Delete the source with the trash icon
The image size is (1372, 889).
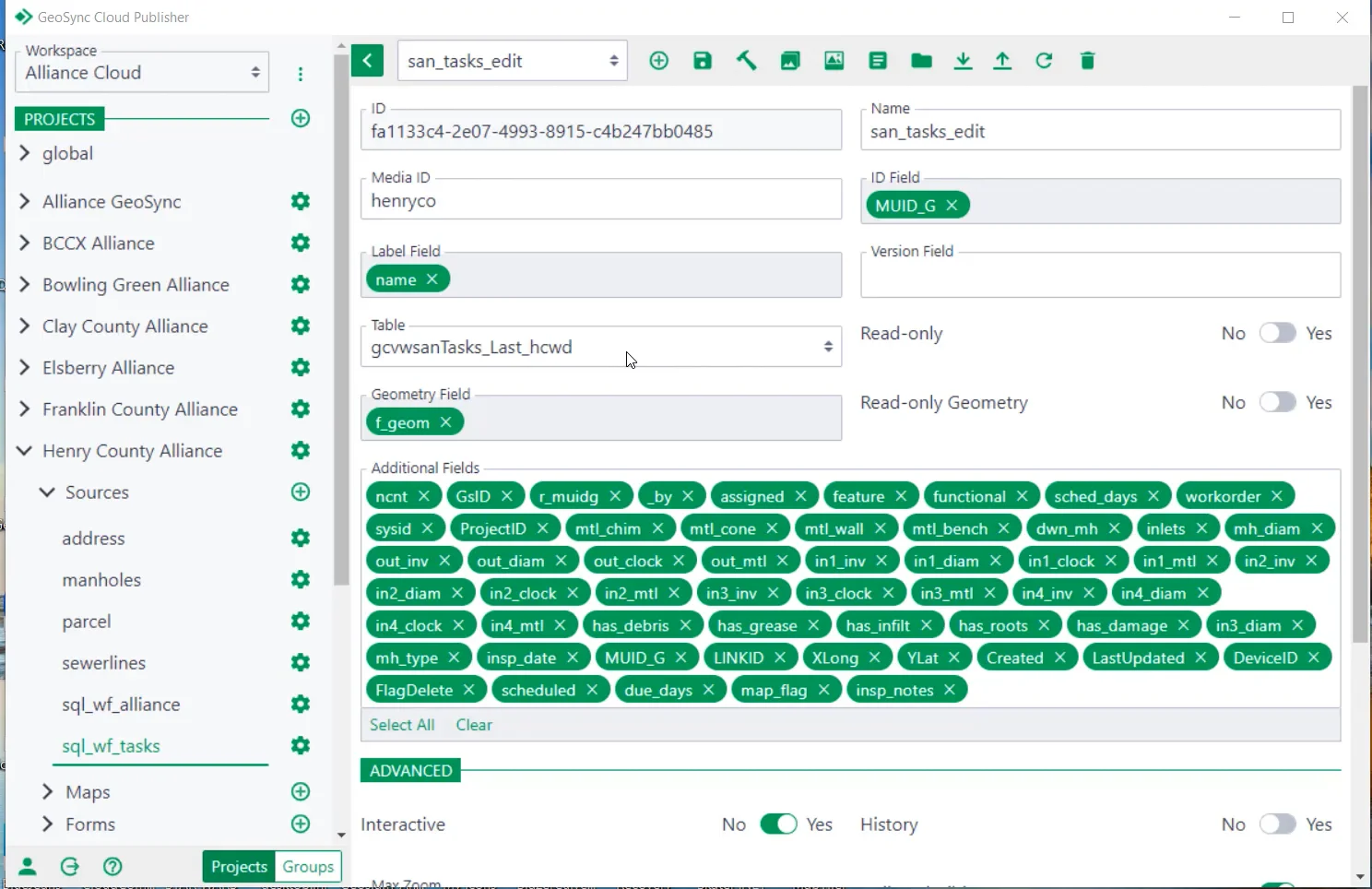[x=1087, y=61]
